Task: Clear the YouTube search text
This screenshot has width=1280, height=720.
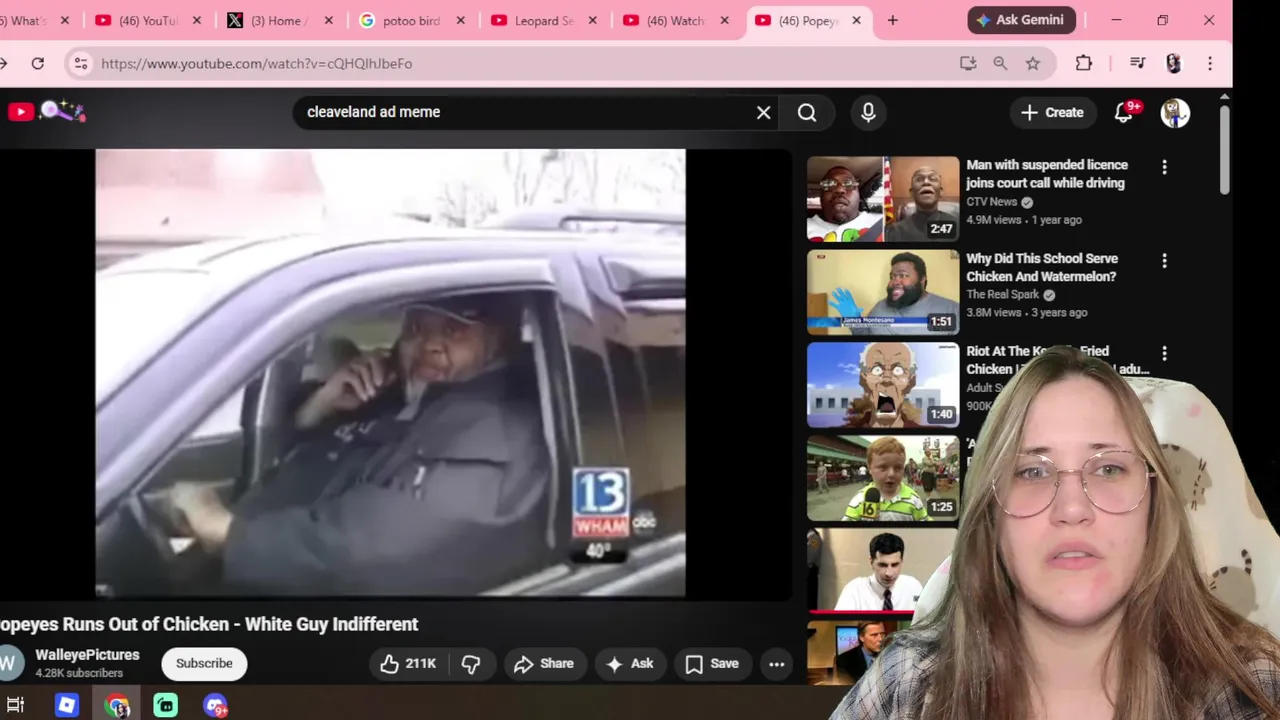Action: point(763,112)
